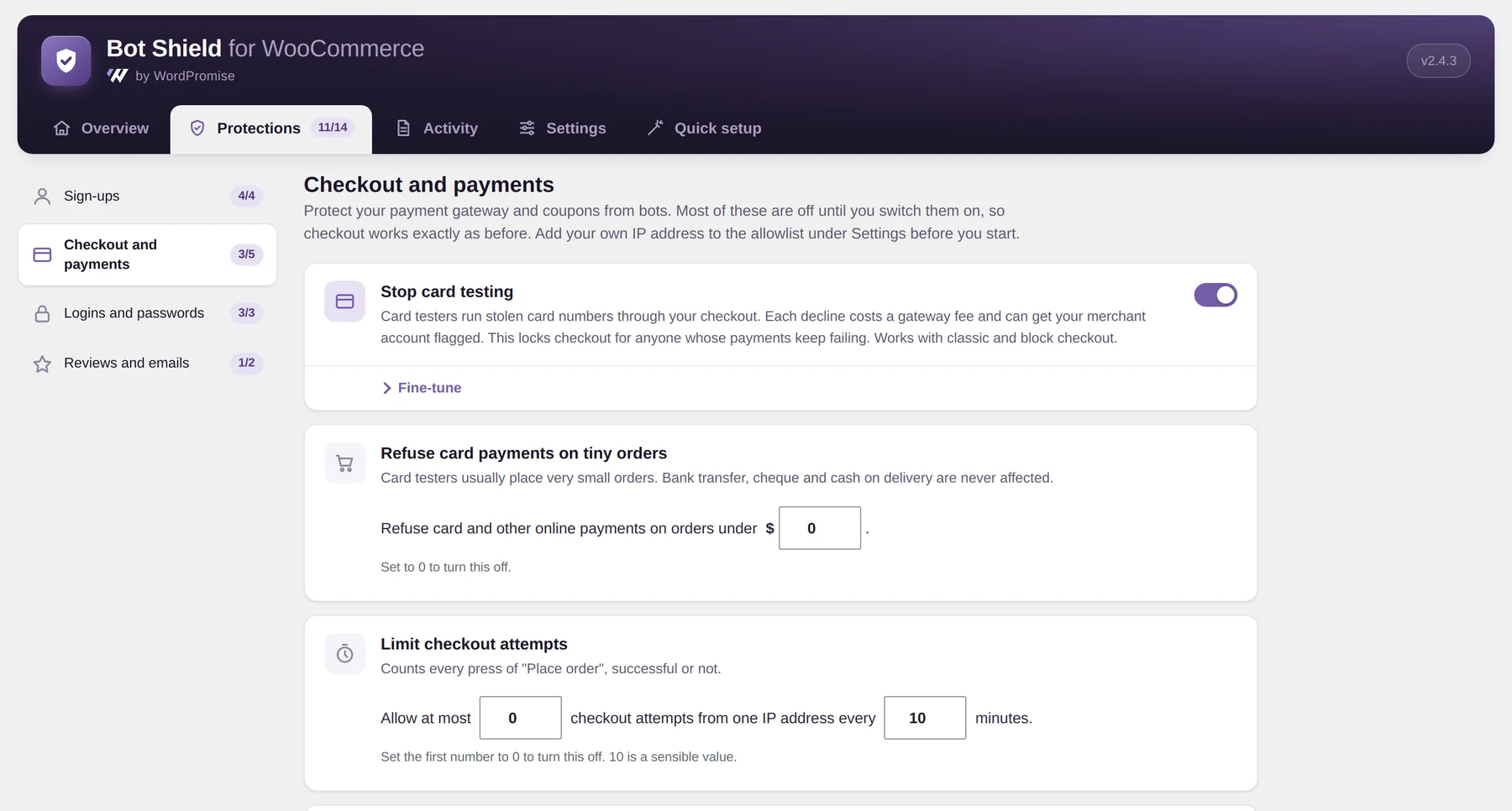The height and width of the screenshot is (811, 1512).
Task: Click the Protections shield icon
Action: click(x=197, y=128)
